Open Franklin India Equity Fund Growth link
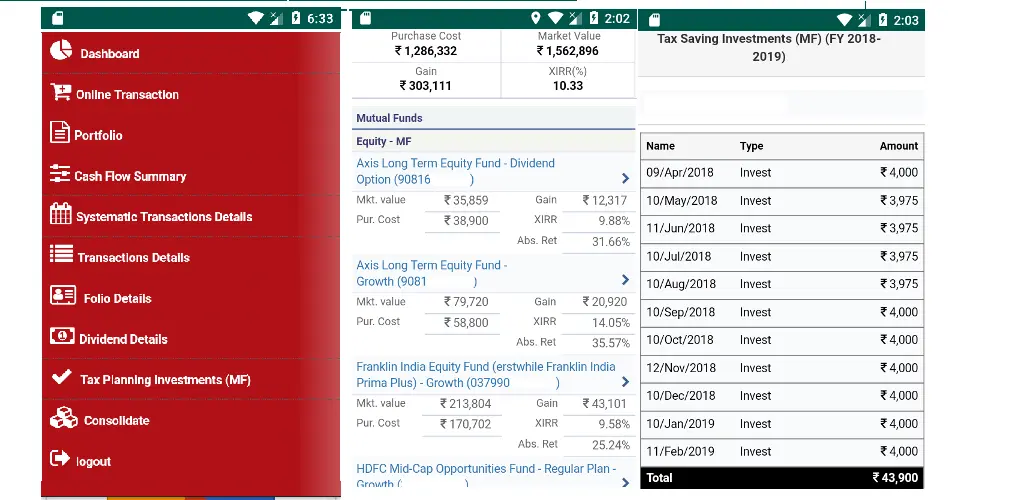 pyautogui.click(x=486, y=375)
